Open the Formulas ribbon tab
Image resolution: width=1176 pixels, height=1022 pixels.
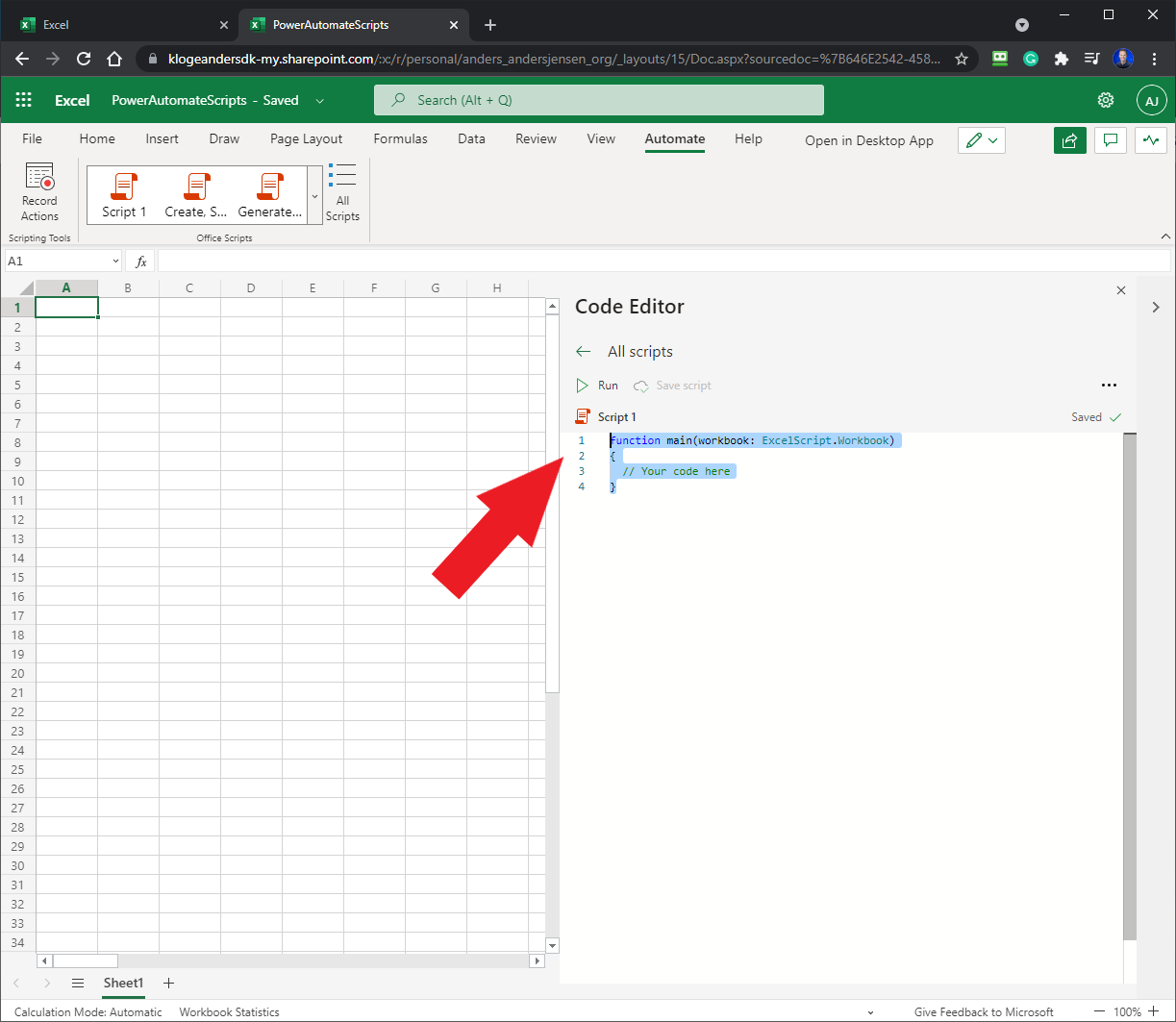point(400,139)
